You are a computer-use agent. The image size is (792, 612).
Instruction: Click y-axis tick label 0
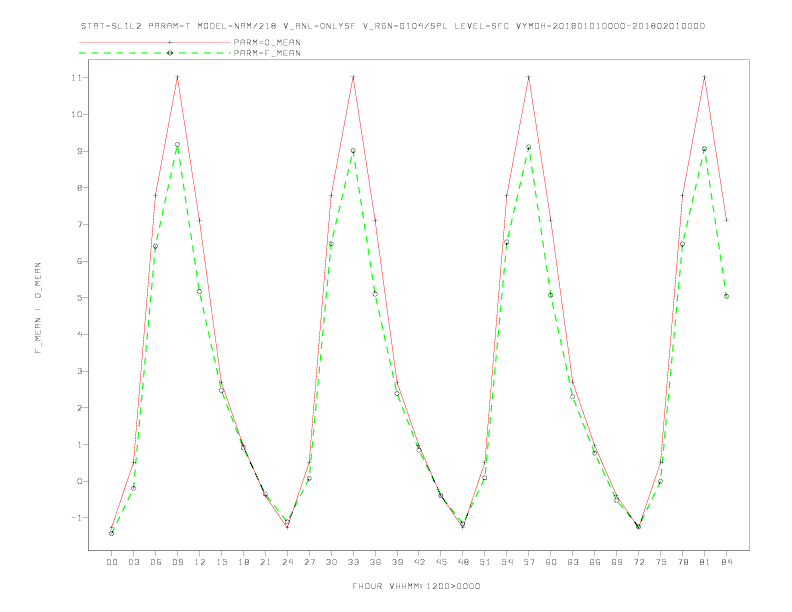[79, 481]
